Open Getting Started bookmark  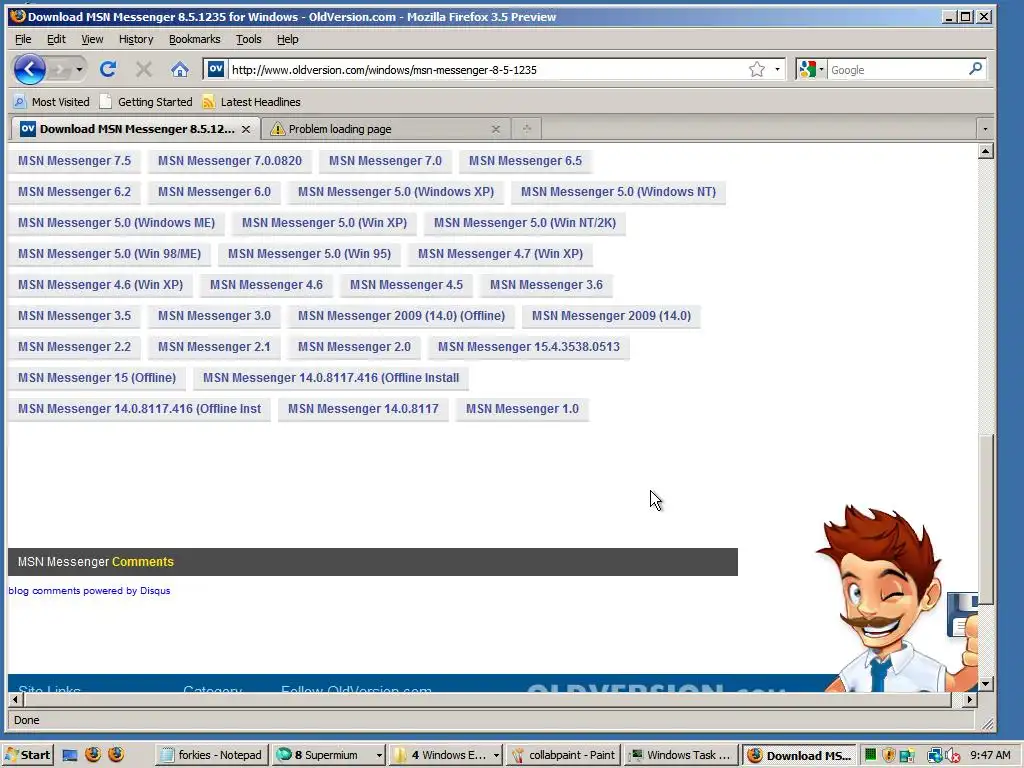[x=146, y=102]
